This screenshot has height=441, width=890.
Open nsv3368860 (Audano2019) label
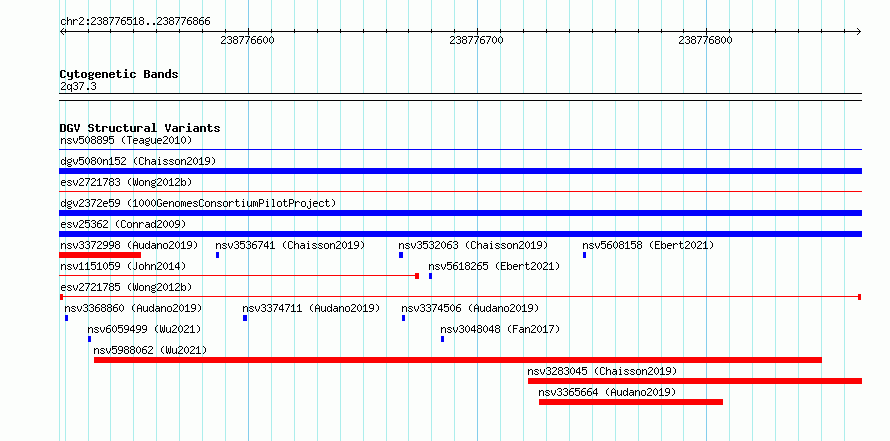click(x=133, y=308)
